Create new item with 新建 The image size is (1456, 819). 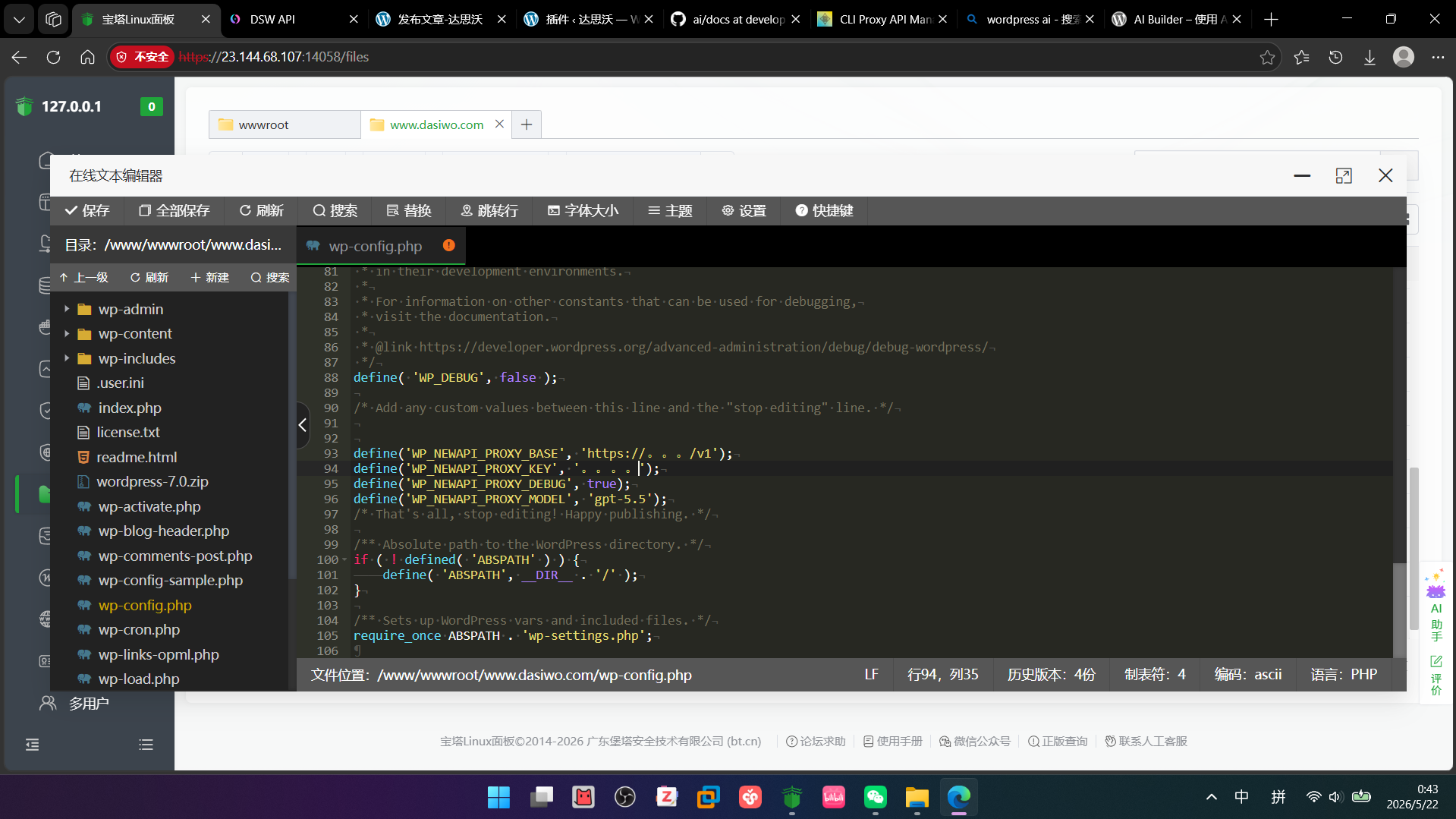[210, 278]
